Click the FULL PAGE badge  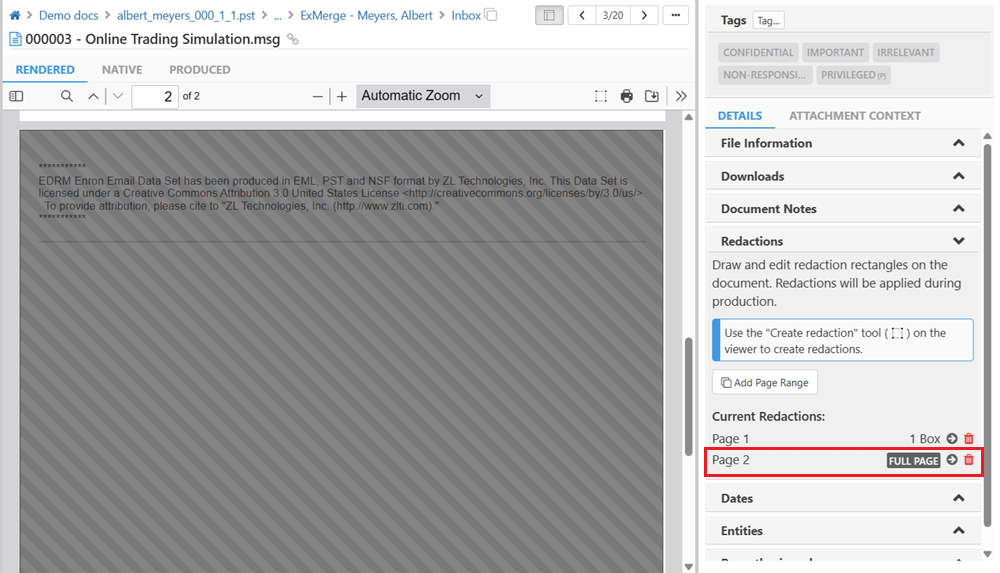point(913,461)
